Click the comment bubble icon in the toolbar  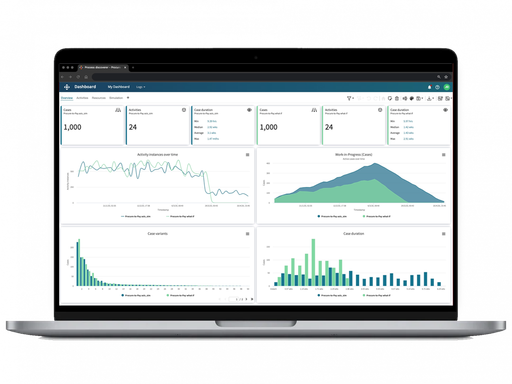click(x=390, y=98)
